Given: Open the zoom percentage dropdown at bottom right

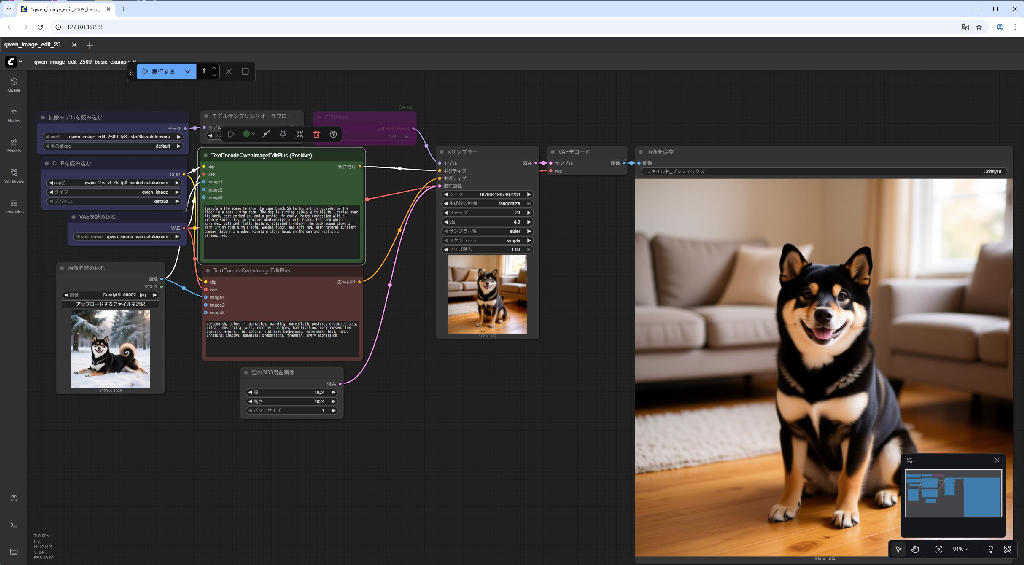Looking at the screenshot, I should (x=961, y=549).
